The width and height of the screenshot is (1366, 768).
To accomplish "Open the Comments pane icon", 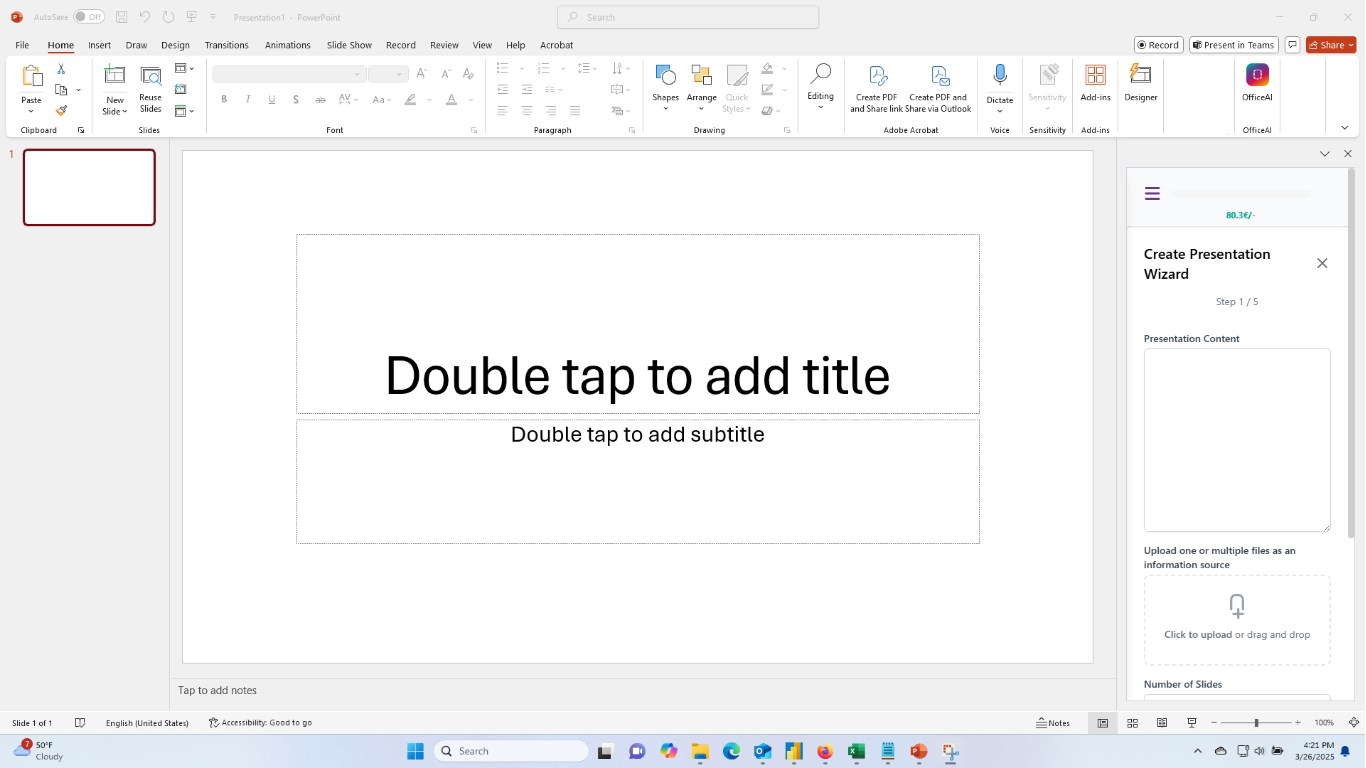I will [x=1292, y=45].
